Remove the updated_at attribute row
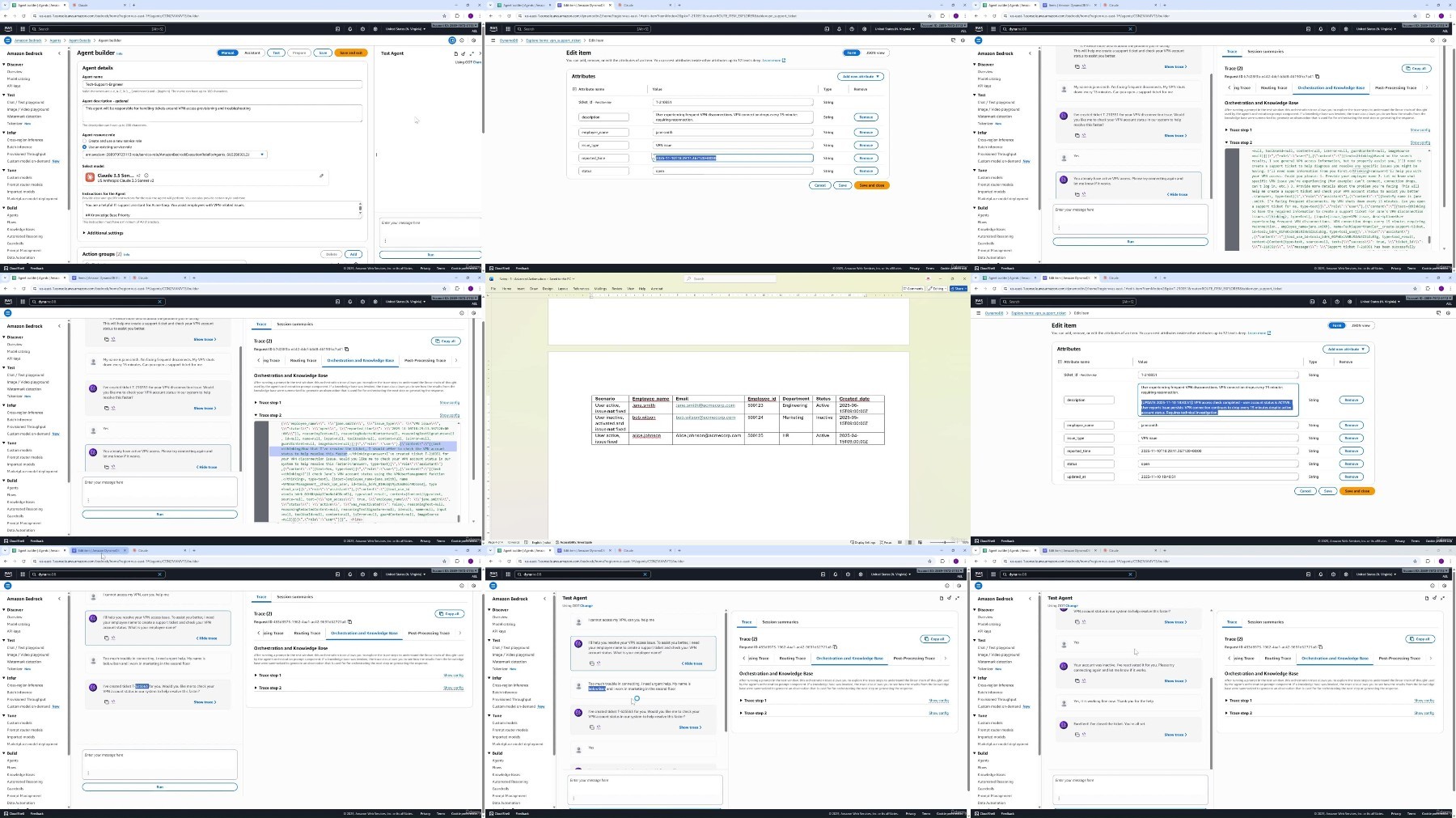 click(1351, 477)
